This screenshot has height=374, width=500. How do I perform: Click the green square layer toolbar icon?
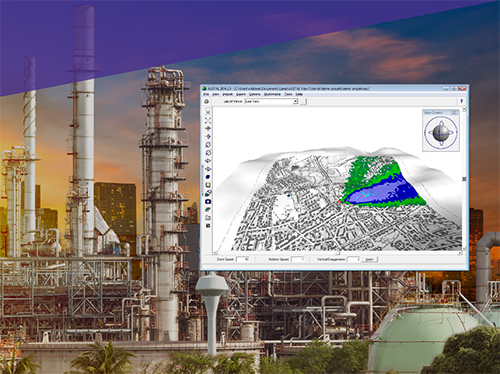208,185
